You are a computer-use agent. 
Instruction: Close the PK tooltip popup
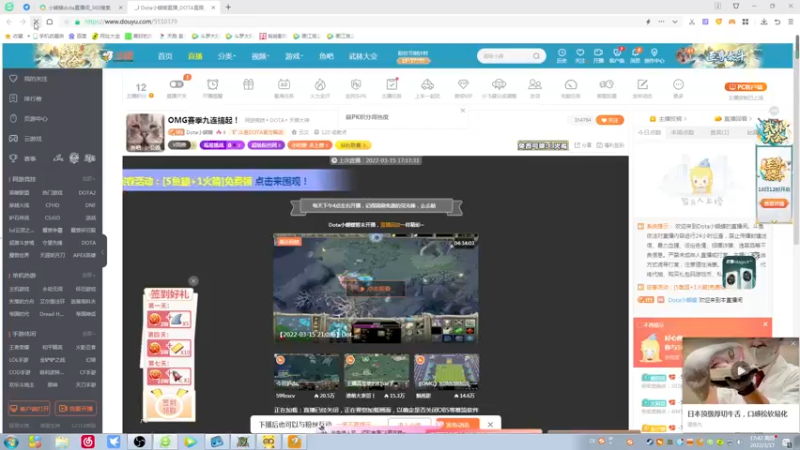click(463, 110)
